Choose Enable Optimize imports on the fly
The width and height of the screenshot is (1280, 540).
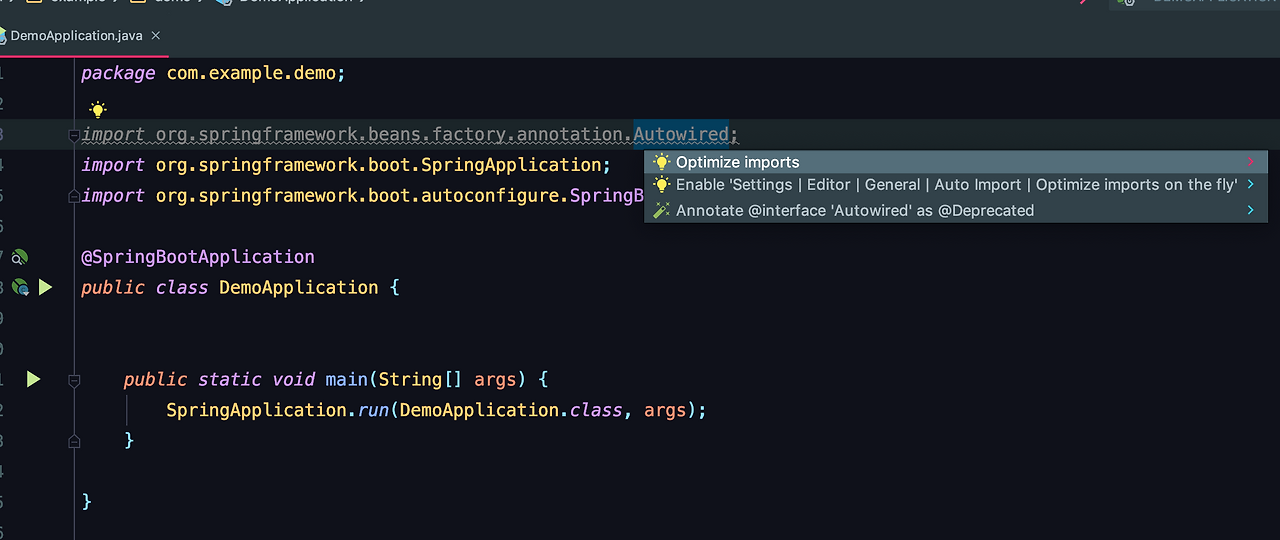tap(956, 184)
